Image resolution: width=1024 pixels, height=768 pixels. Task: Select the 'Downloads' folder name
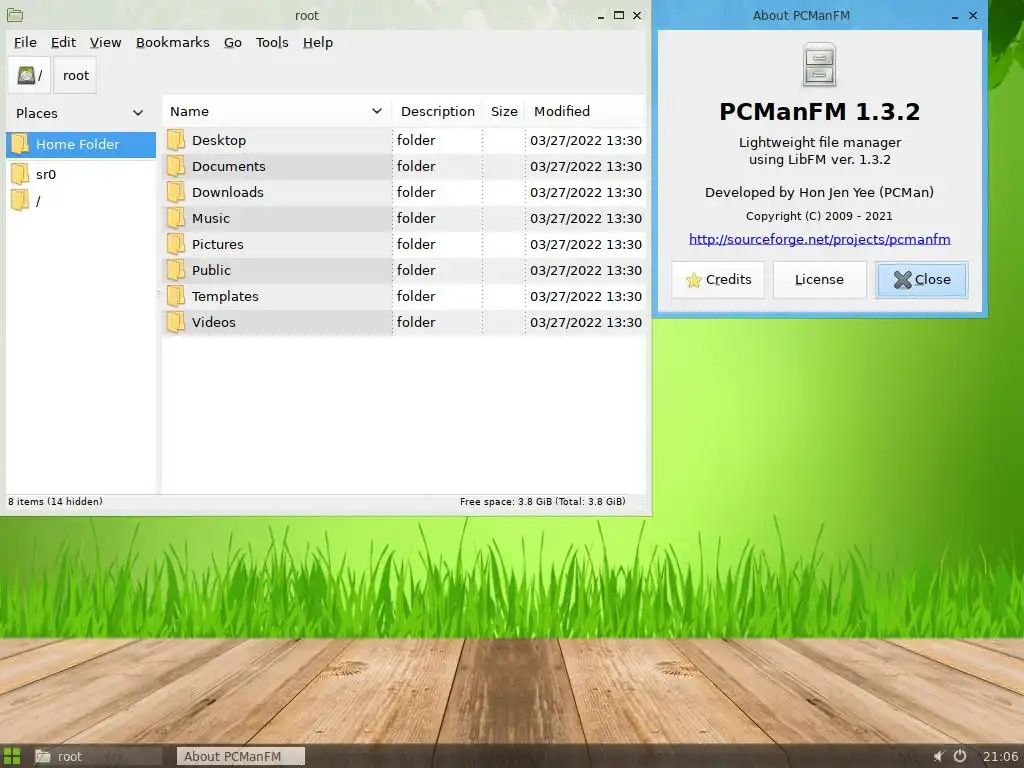pos(228,193)
